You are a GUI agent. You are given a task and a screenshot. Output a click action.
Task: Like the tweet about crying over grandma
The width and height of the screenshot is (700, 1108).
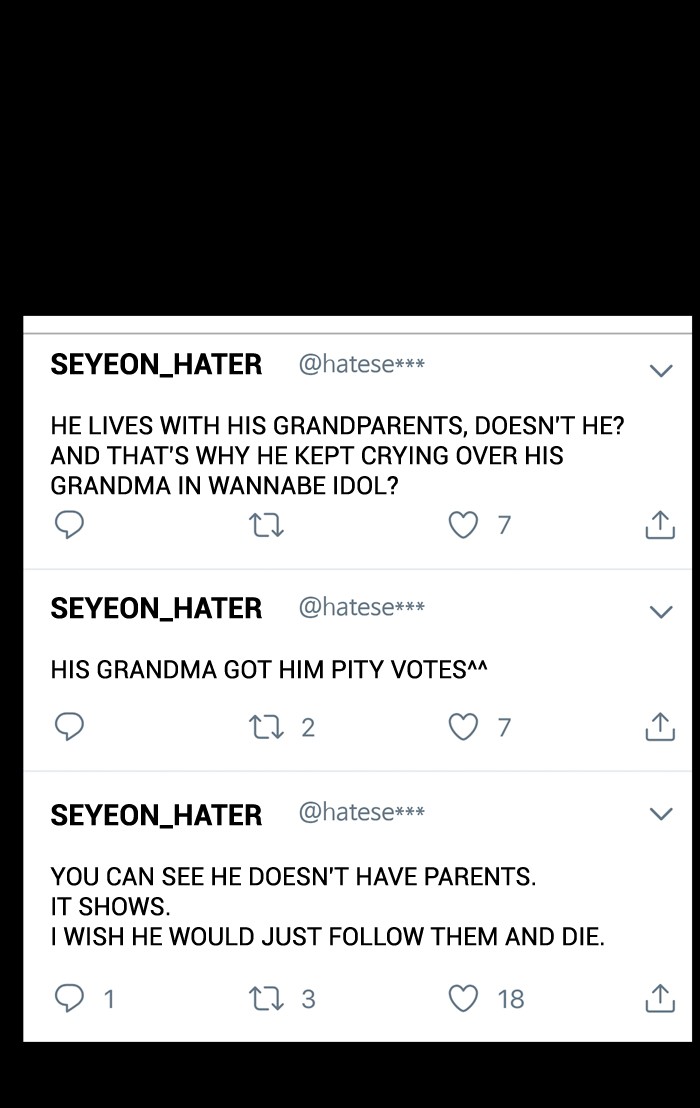pyautogui.click(x=463, y=524)
